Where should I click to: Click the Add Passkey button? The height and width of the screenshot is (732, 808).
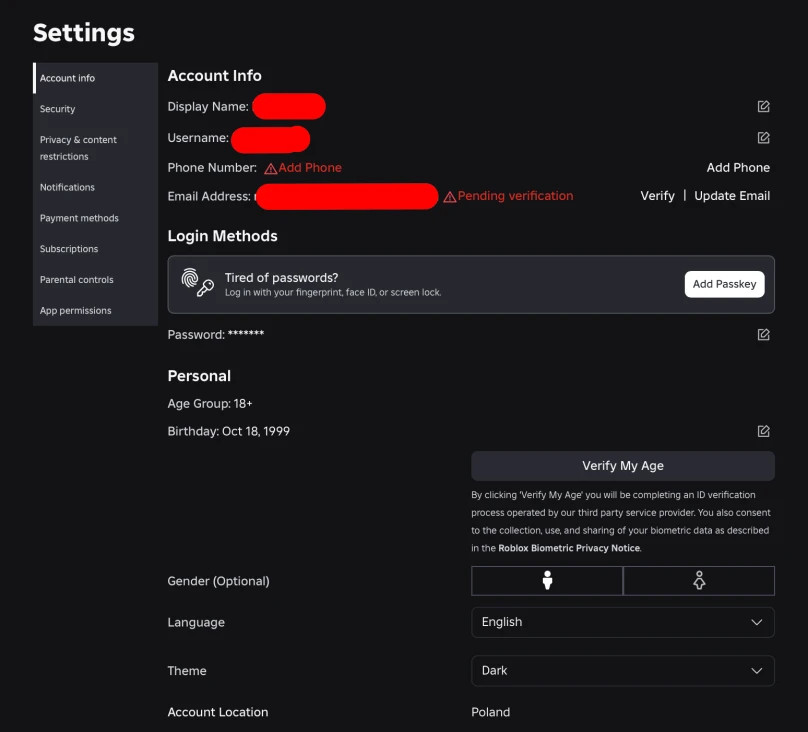pos(724,284)
